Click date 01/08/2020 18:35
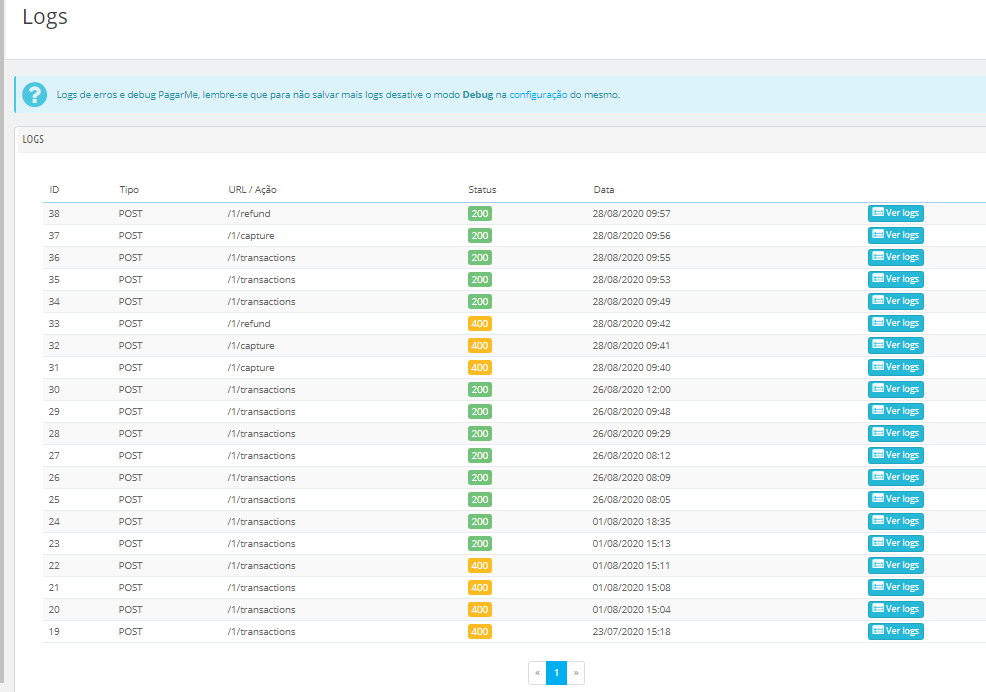The height and width of the screenshot is (692, 986). pos(631,522)
